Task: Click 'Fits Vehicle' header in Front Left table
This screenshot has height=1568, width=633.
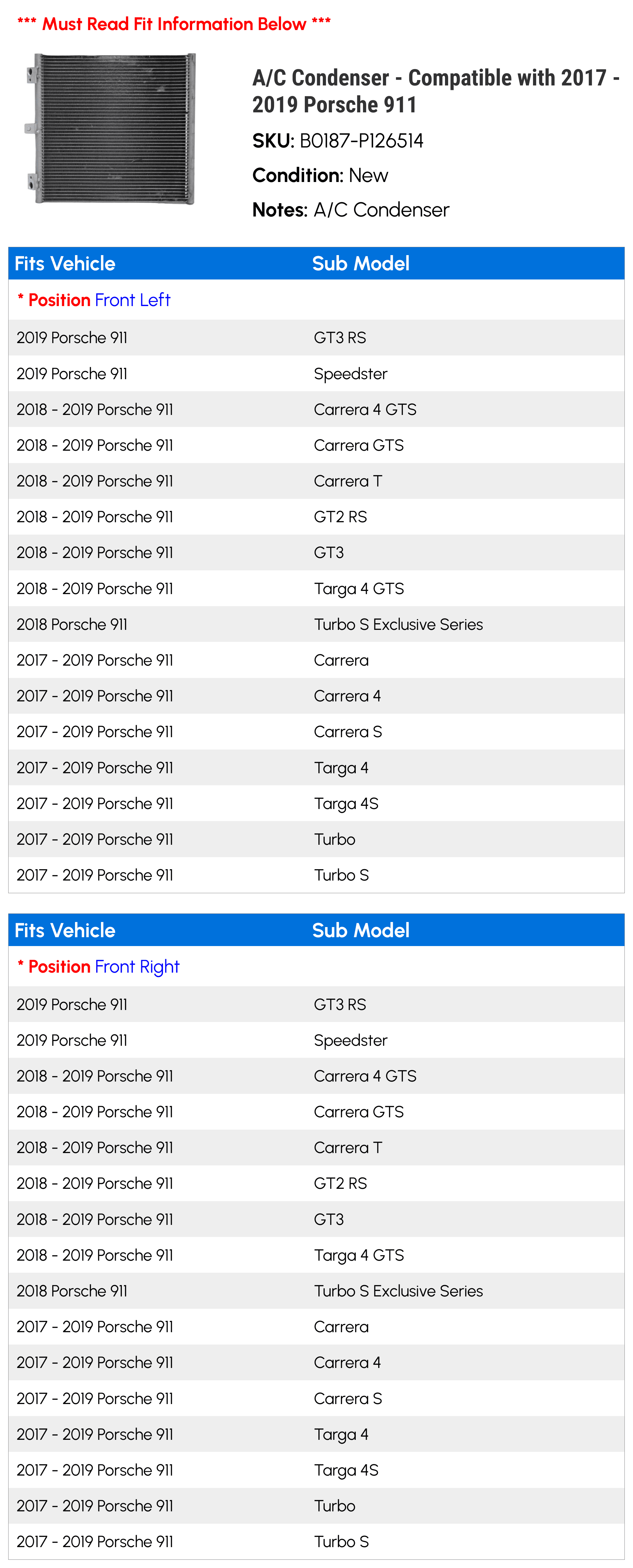Action: tap(65, 264)
